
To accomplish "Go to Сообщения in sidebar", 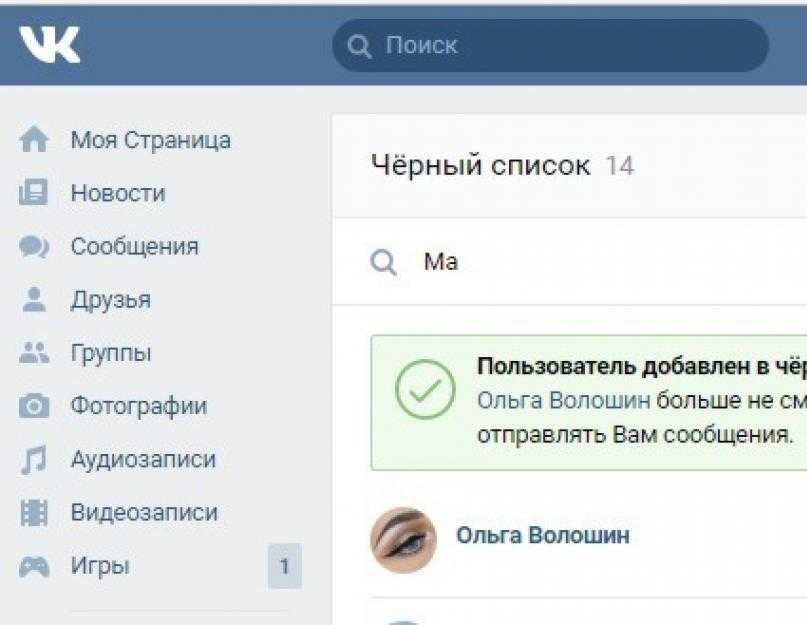I will click(x=134, y=247).
